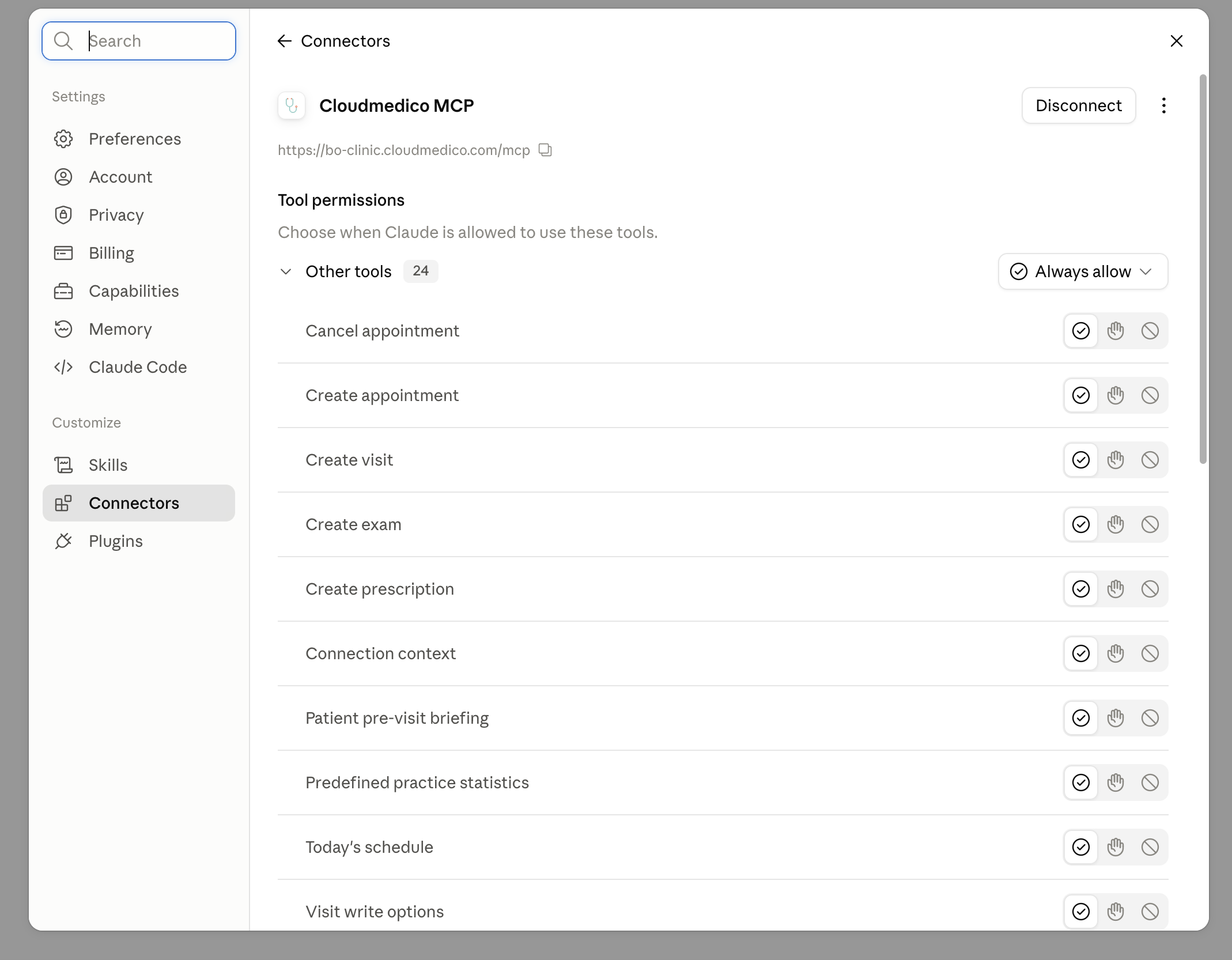Select Connectors in the sidebar
Viewport: 1232px width, 960px height.
(139, 503)
